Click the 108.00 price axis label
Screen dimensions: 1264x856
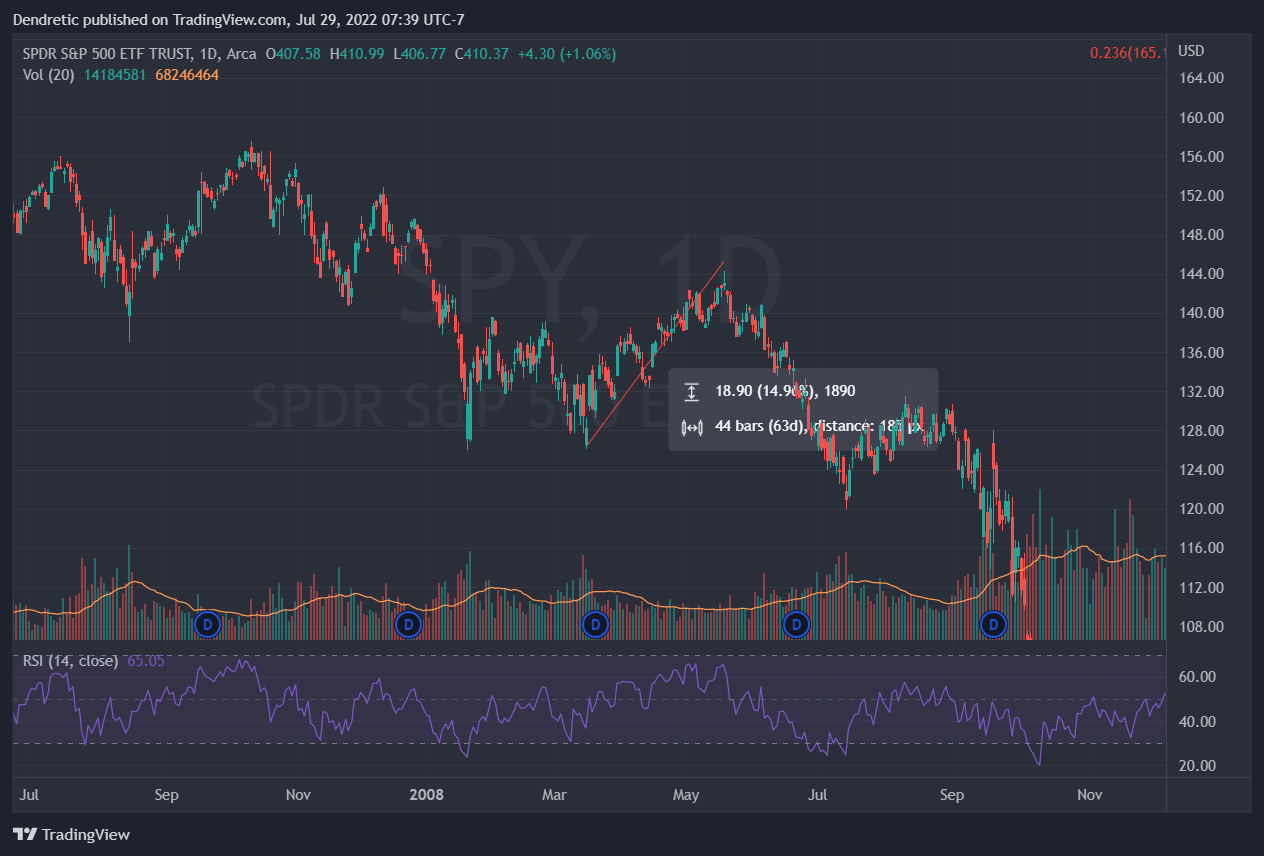coord(1199,627)
